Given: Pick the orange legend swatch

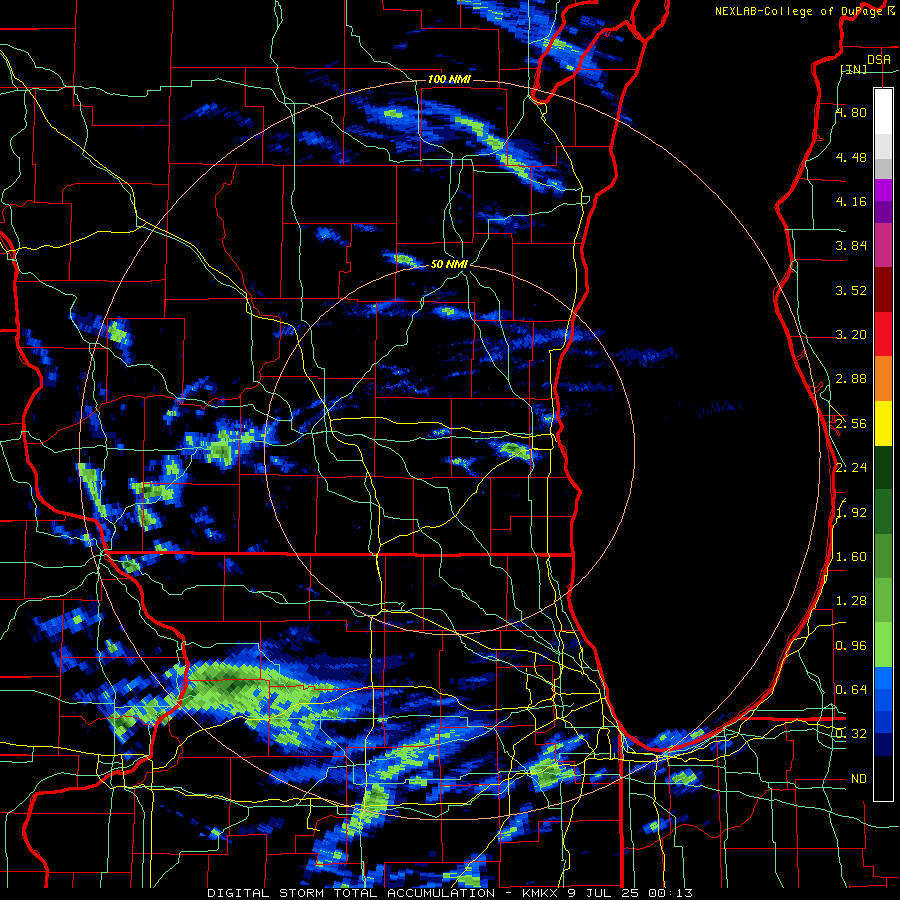Looking at the screenshot, I should [883, 379].
